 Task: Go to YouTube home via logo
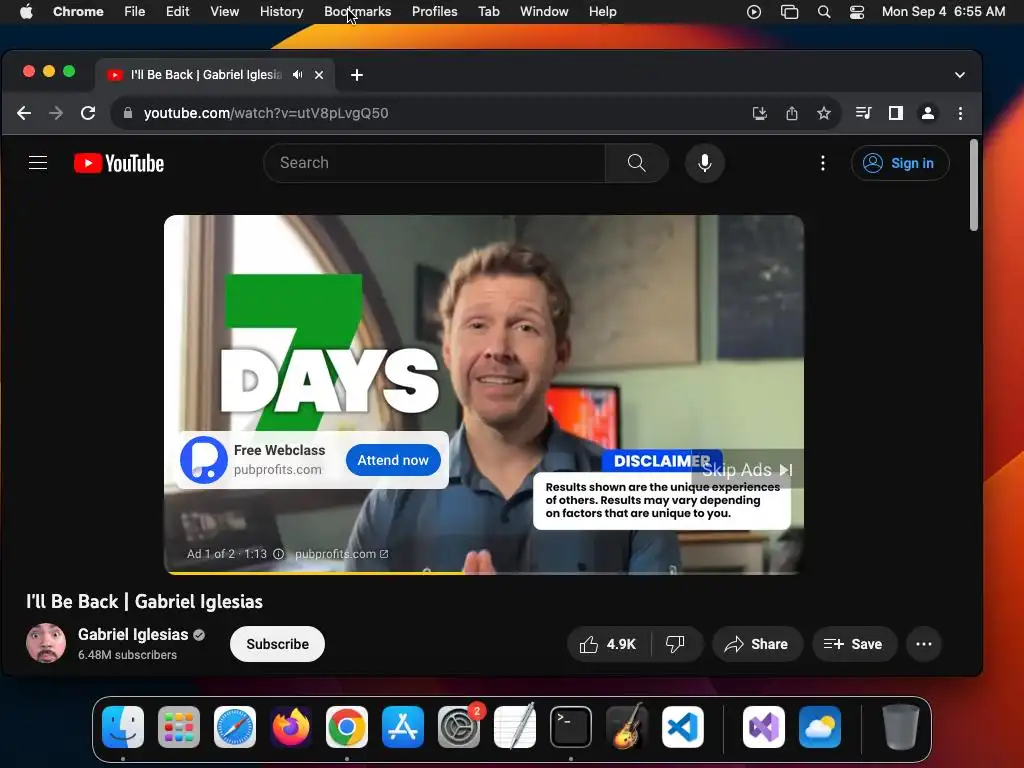coord(119,163)
